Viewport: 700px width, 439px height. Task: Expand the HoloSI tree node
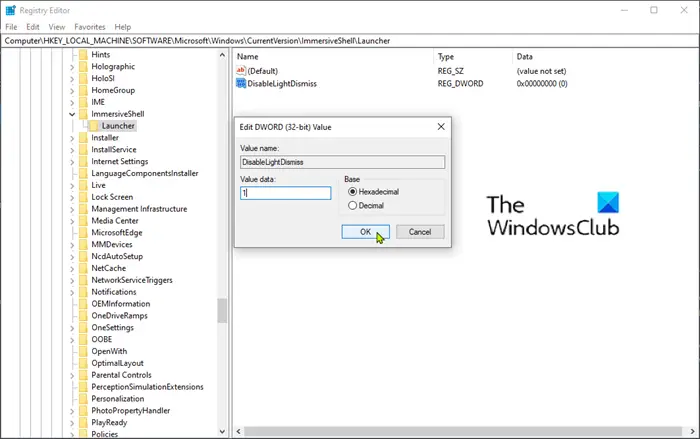click(72, 79)
